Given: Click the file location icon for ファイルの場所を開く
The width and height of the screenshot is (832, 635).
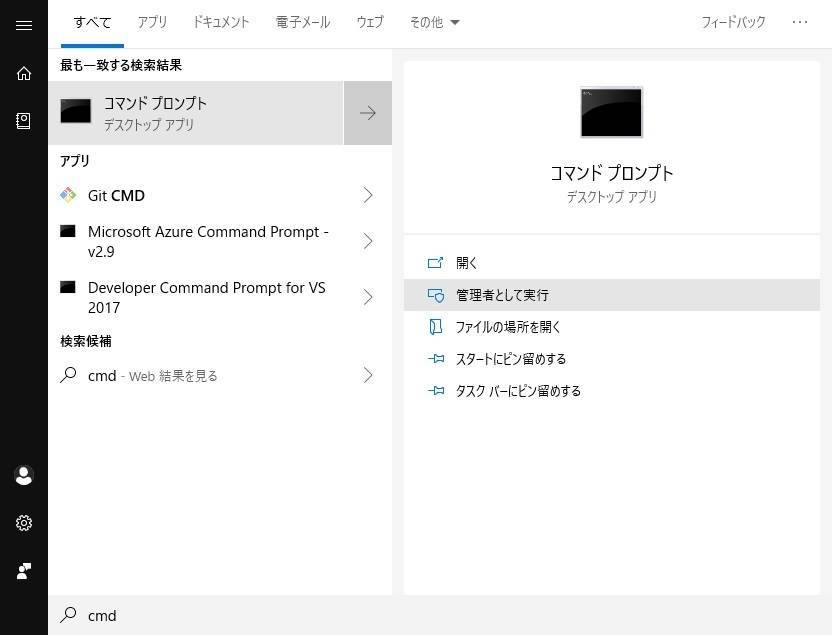Looking at the screenshot, I should [435, 327].
